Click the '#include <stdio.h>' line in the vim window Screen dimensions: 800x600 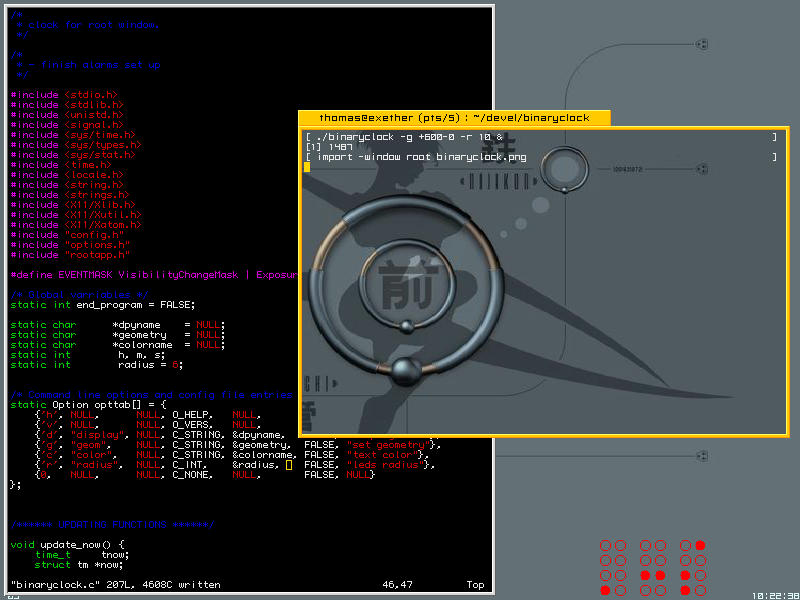(x=64, y=94)
